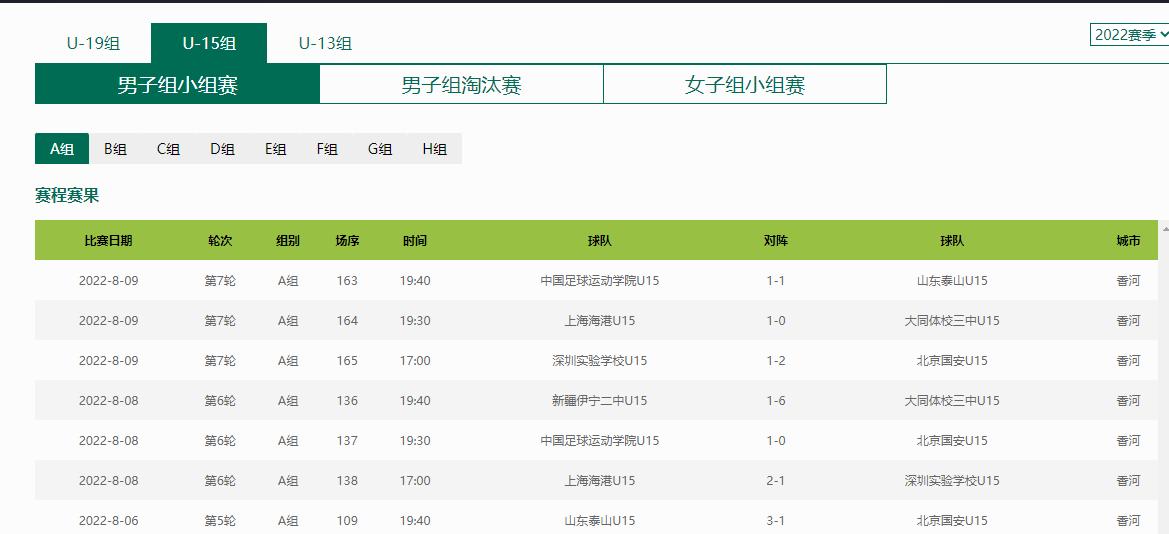
Task: Click 深圳实验学校U15 in match 138 row
Action: (x=952, y=480)
